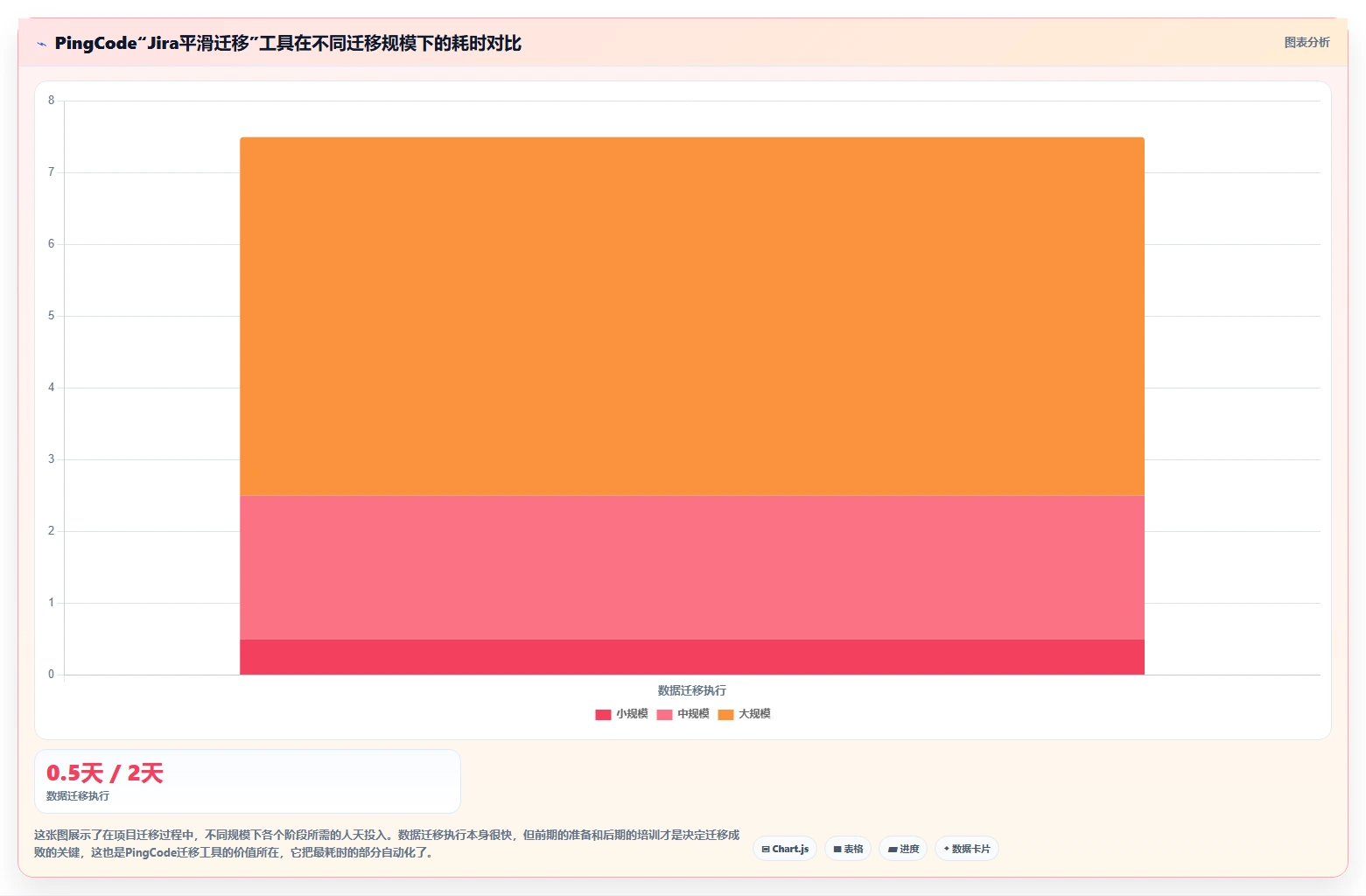Toggle the 中规模 legend item
This screenshot has width=1366, height=896.
point(683,714)
